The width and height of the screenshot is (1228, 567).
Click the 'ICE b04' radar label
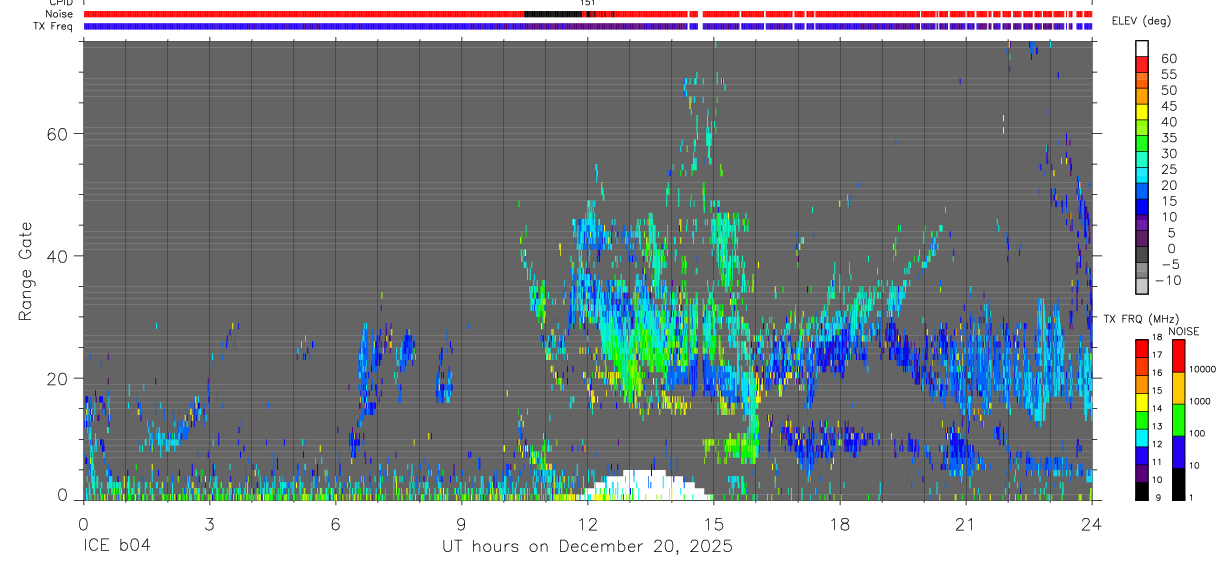pyautogui.click(x=116, y=547)
